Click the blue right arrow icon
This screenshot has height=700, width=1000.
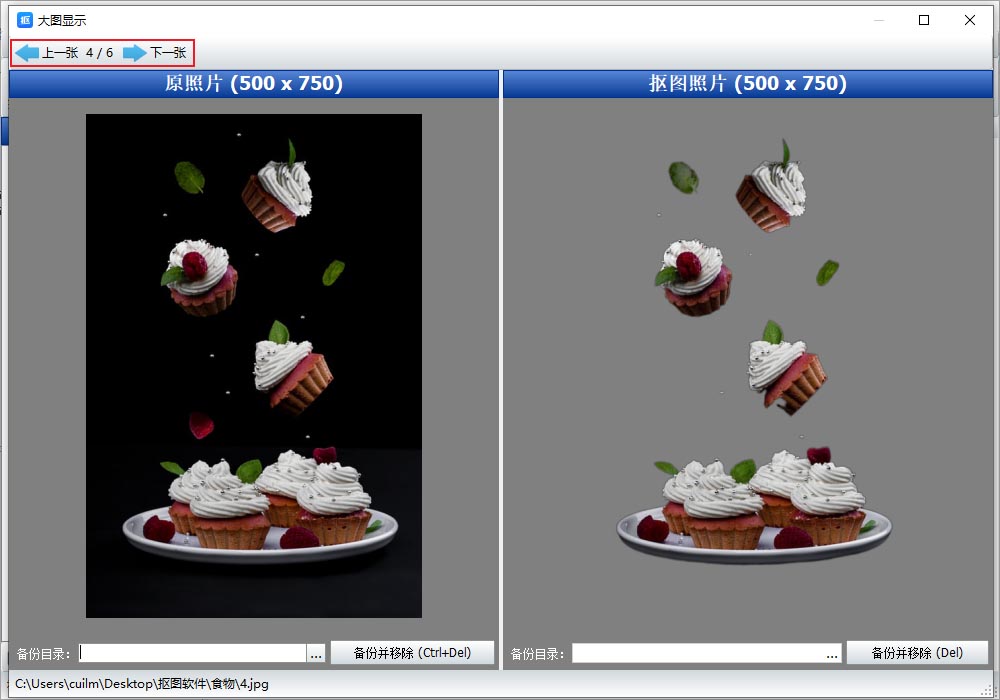[x=134, y=53]
